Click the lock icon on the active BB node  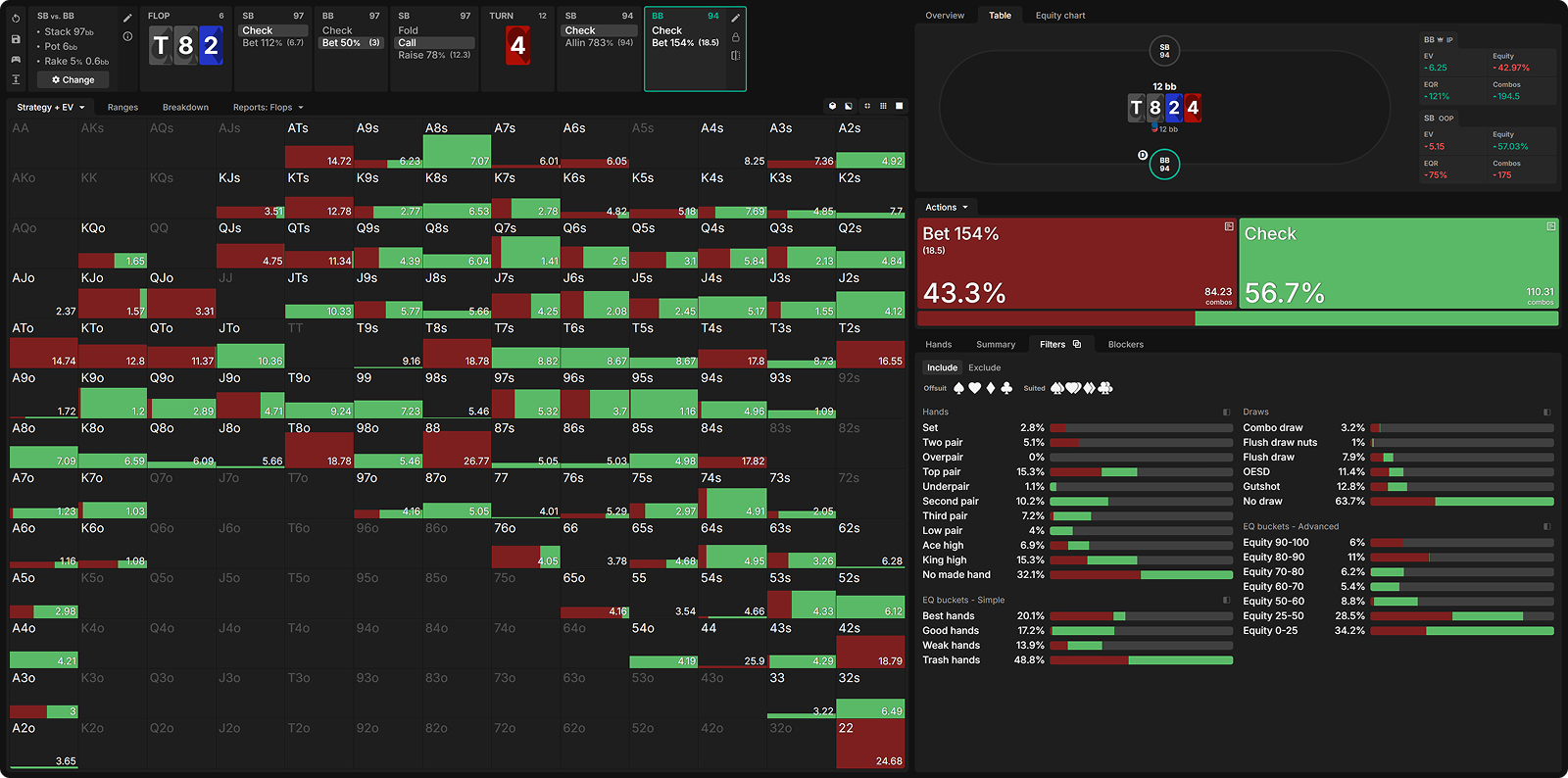tap(735, 37)
